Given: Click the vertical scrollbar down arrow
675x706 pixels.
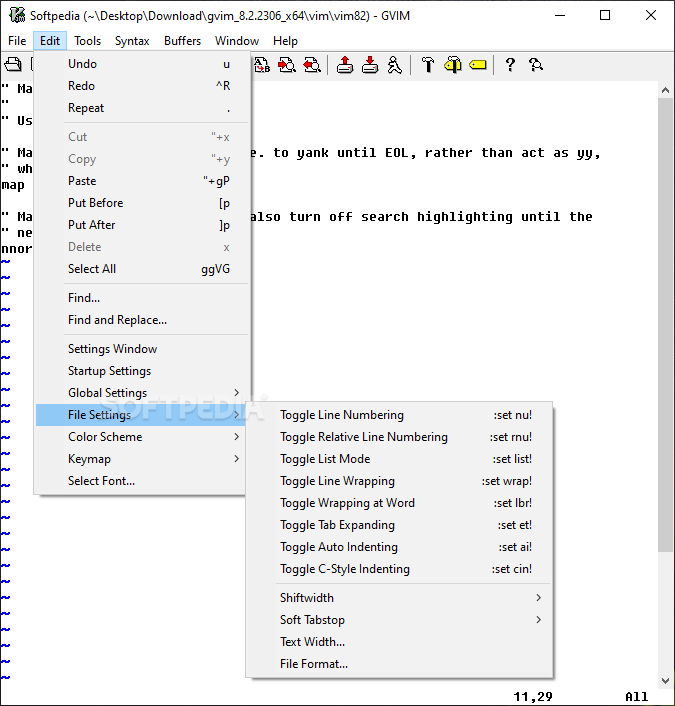Looking at the screenshot, I should [x=665, y=680].
